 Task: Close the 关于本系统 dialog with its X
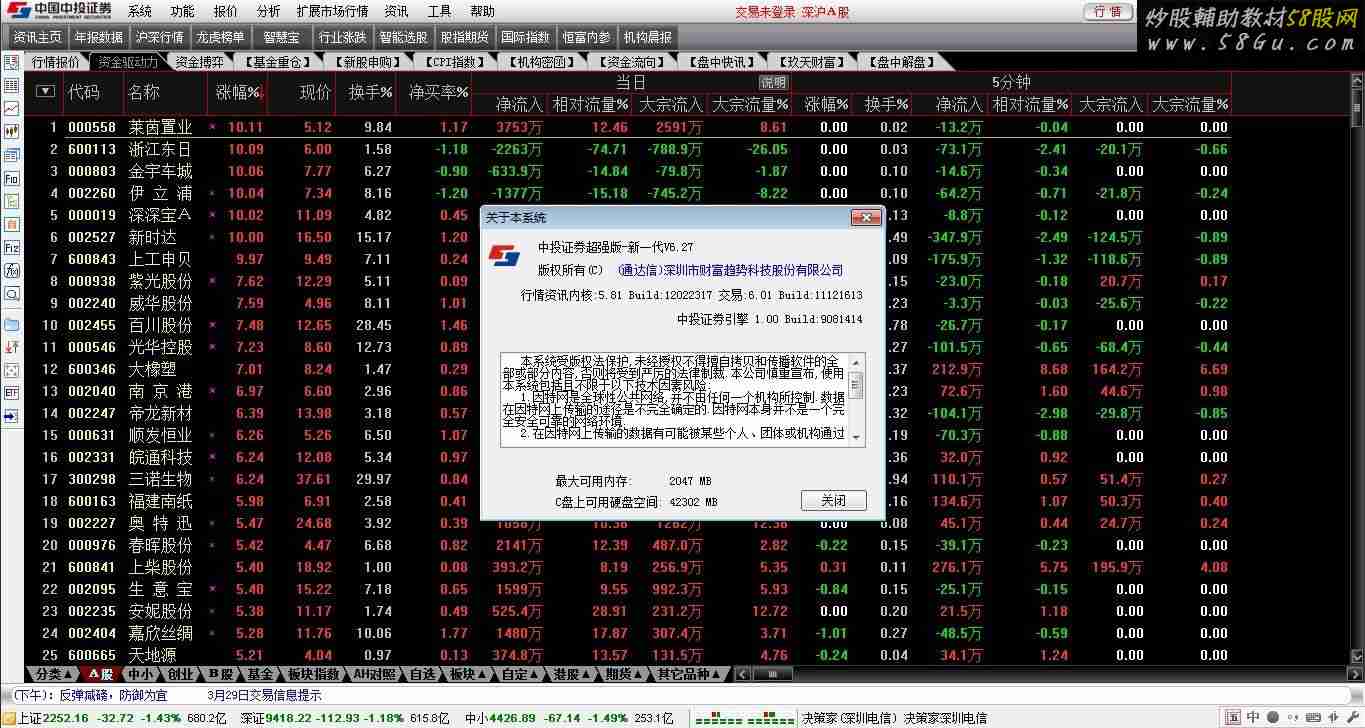[x=865, y=217]
